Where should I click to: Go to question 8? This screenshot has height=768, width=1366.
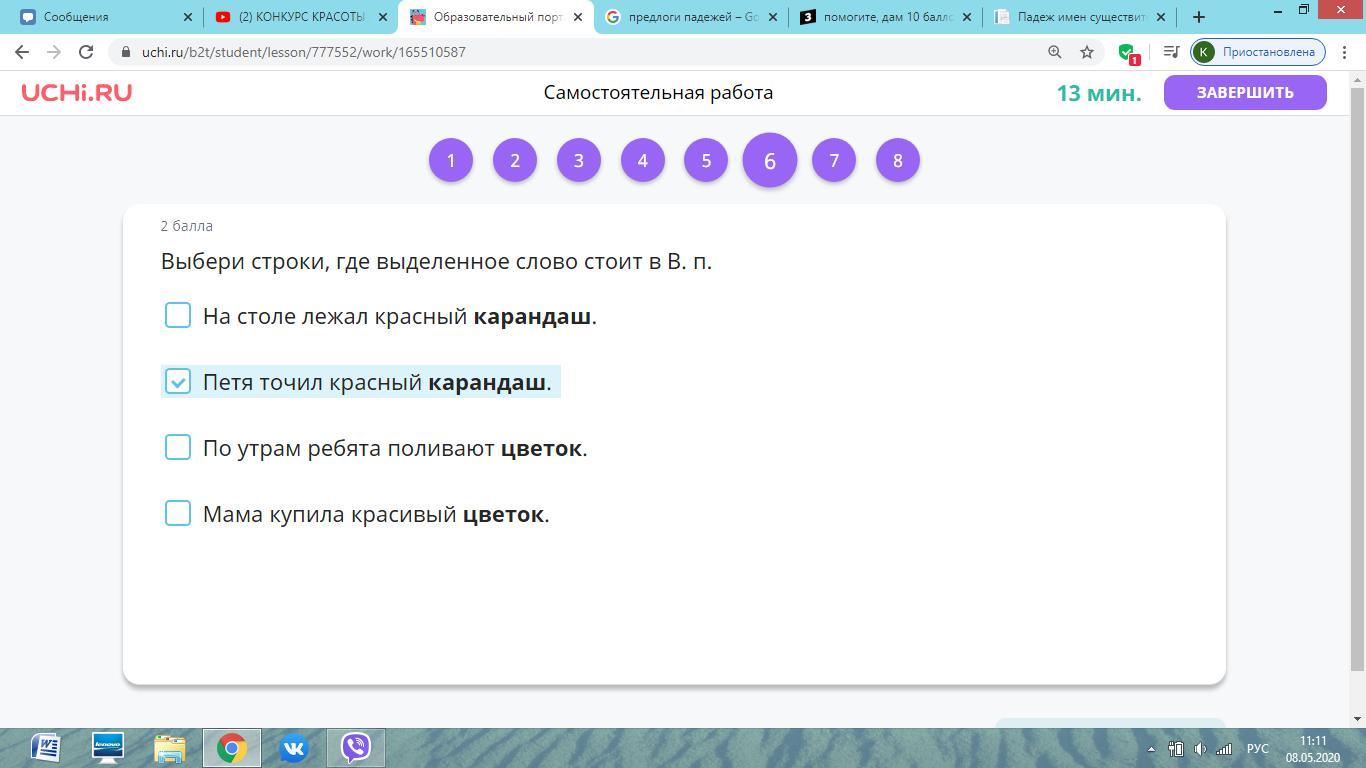898,160
